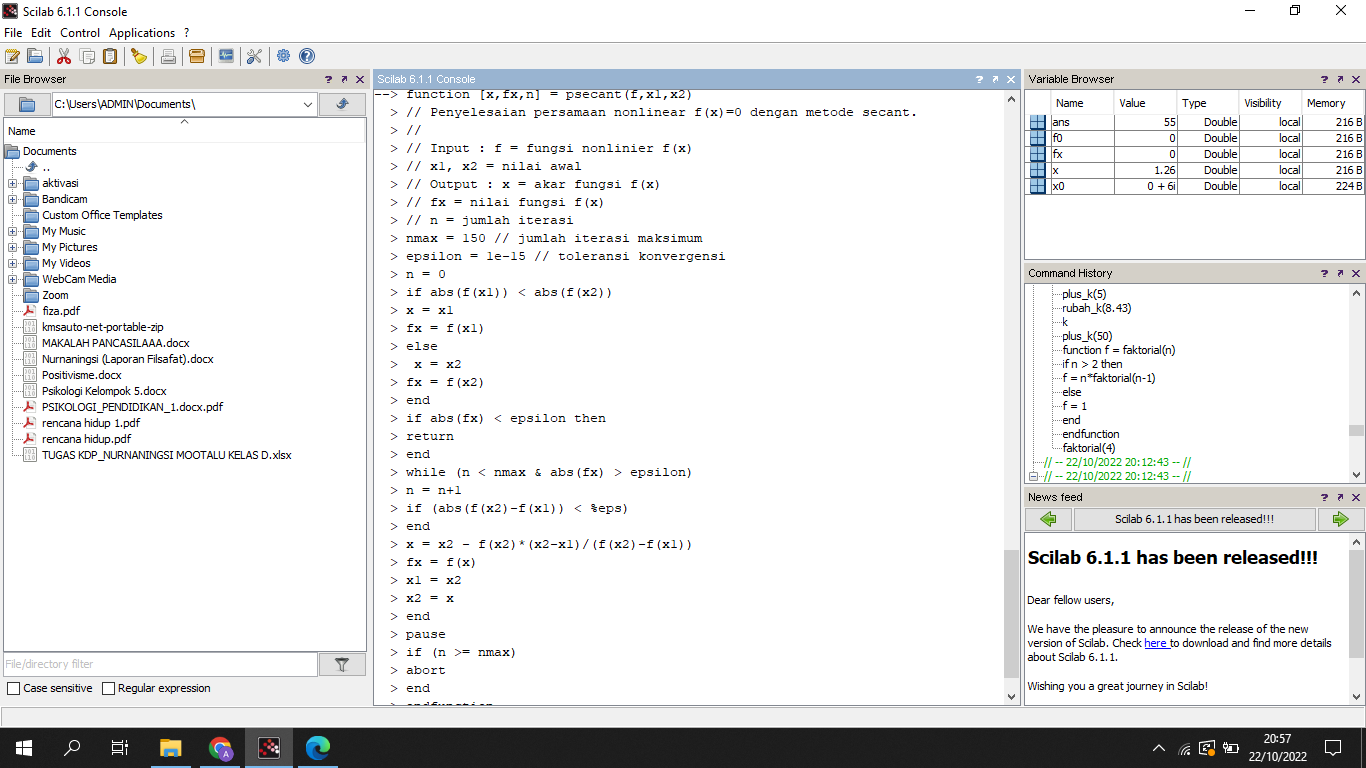Open help for File Browser panel
1366x768 pixels.
pos(328,79)
